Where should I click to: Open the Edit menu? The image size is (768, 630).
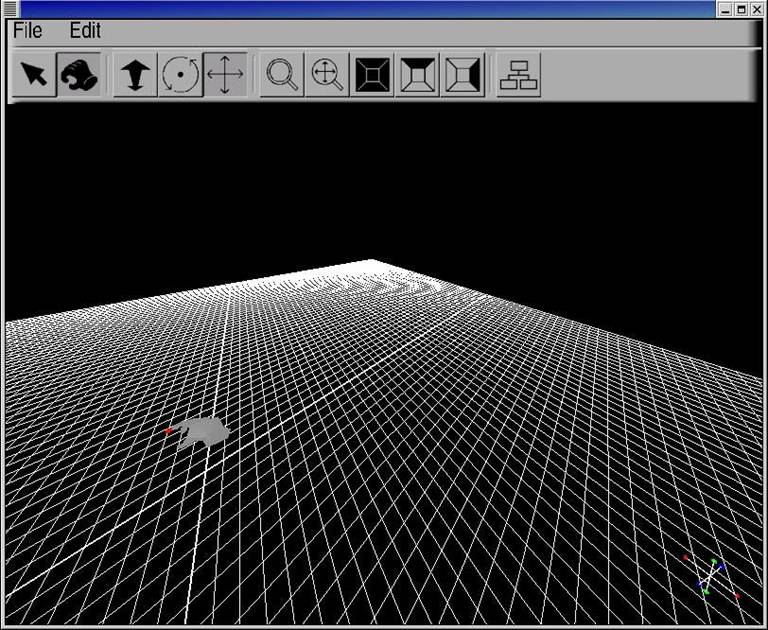(x=85, y=30)
